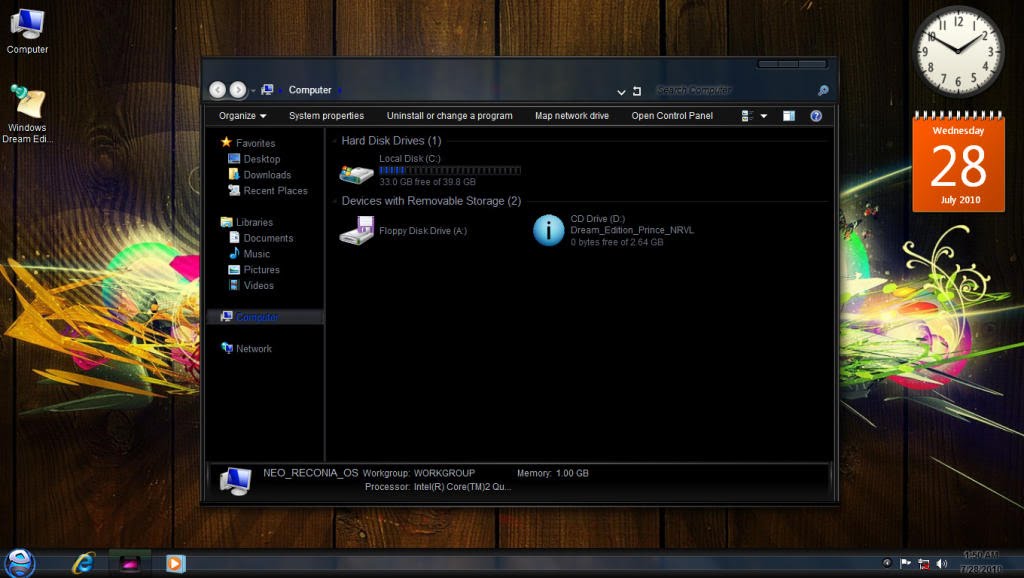Show the preview pane icon on the toolbar
The image size is (1024, 578).
(x=788, y=115)
